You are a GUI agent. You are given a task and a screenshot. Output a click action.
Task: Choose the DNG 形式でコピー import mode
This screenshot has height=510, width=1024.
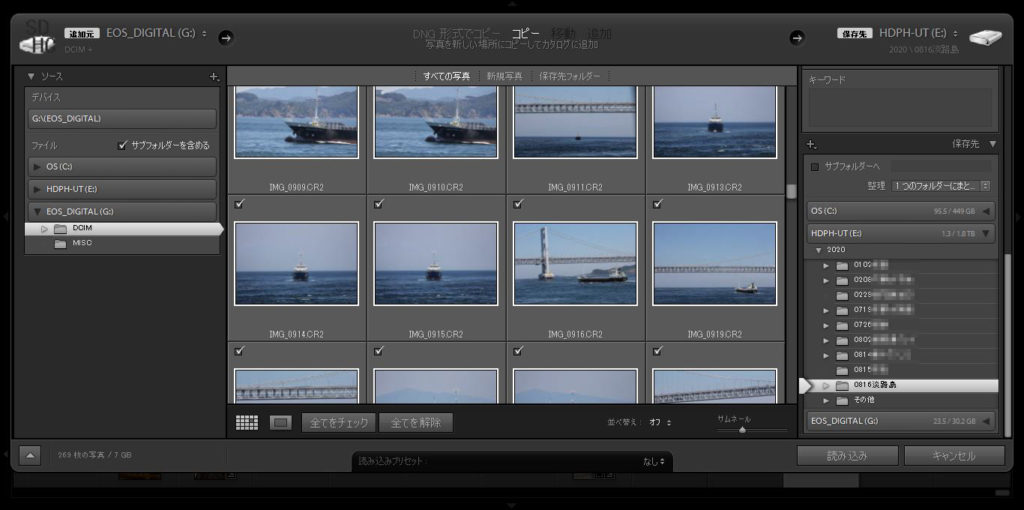(458, 33)
